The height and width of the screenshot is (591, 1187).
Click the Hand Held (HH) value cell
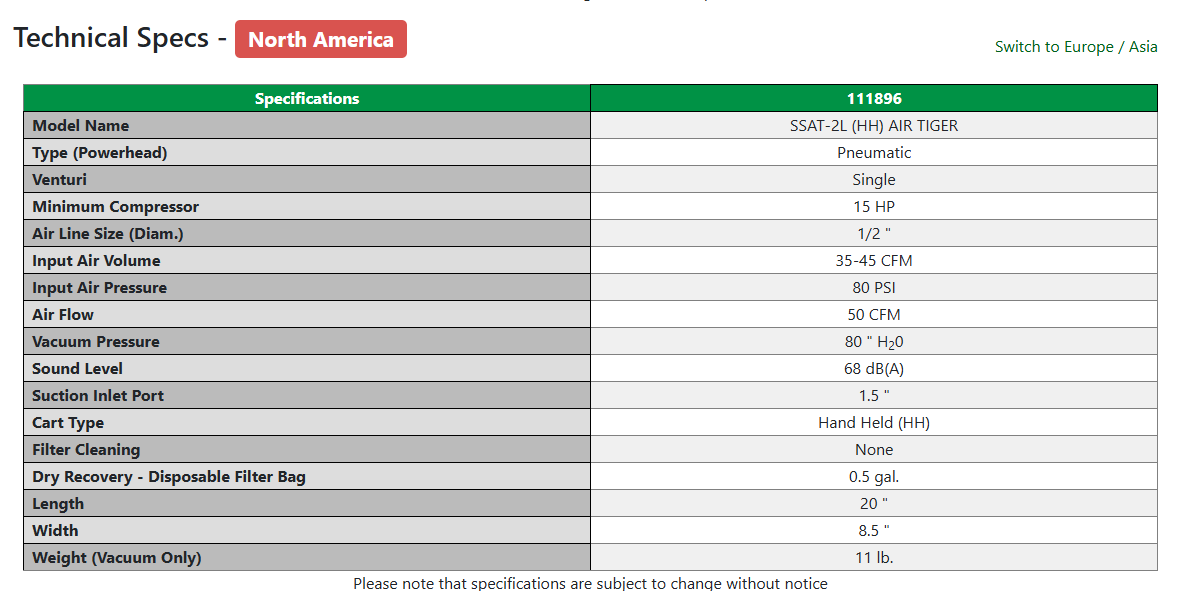874,423
